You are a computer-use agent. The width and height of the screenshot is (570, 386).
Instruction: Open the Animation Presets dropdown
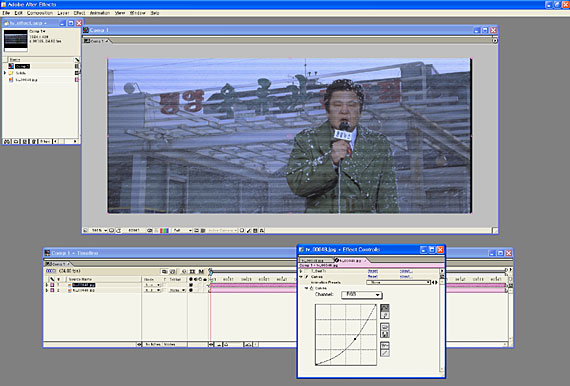click(x=398, y=282)
